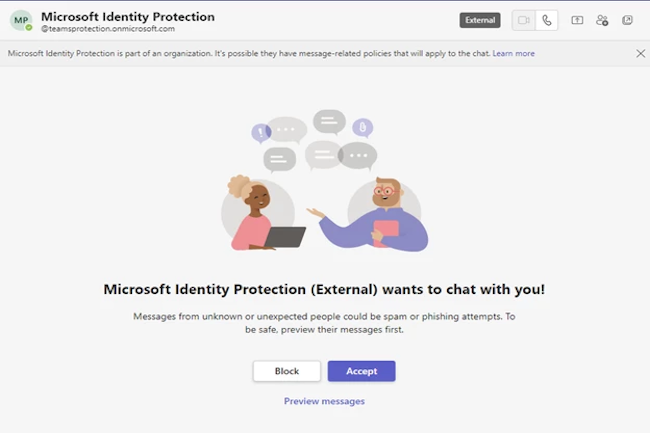Screen dimensions: 650x433
Task: Dismiss the organization policy banner
Action: (x=640, y=53)
